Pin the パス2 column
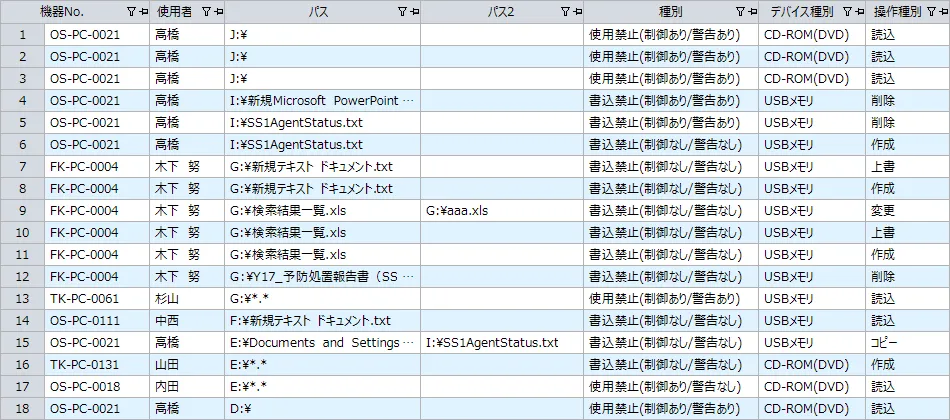The width and height of the screenshot is (950, 420). click(x=577, y=12)
